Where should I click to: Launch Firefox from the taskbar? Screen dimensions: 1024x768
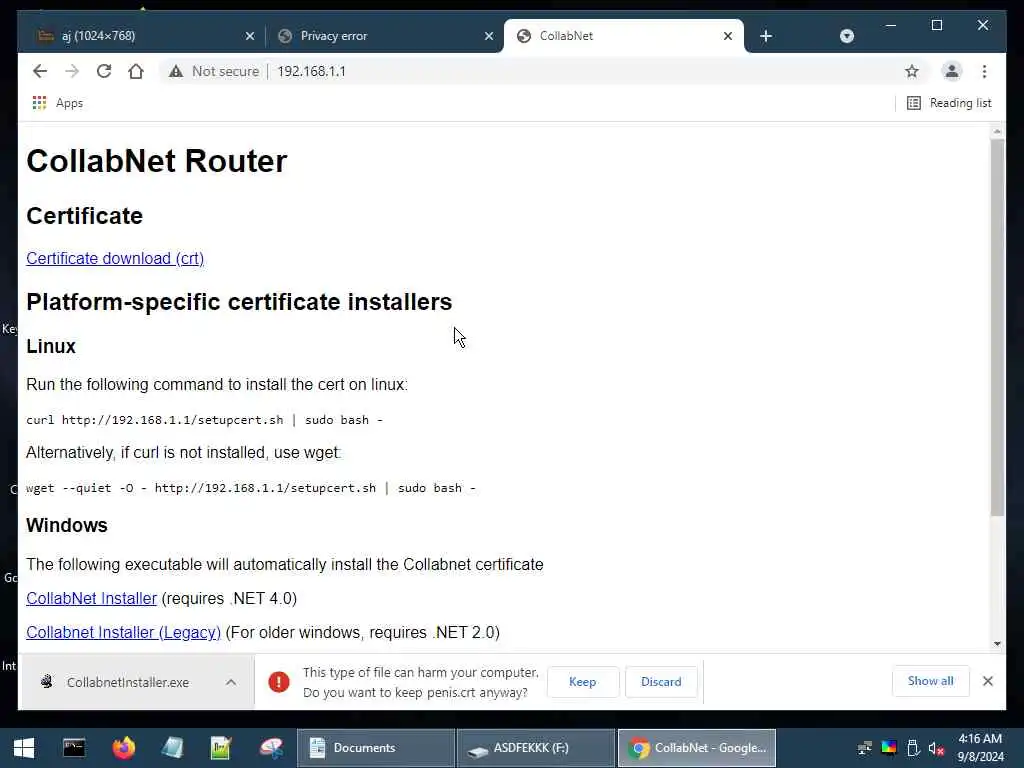(x=123, y=748)
